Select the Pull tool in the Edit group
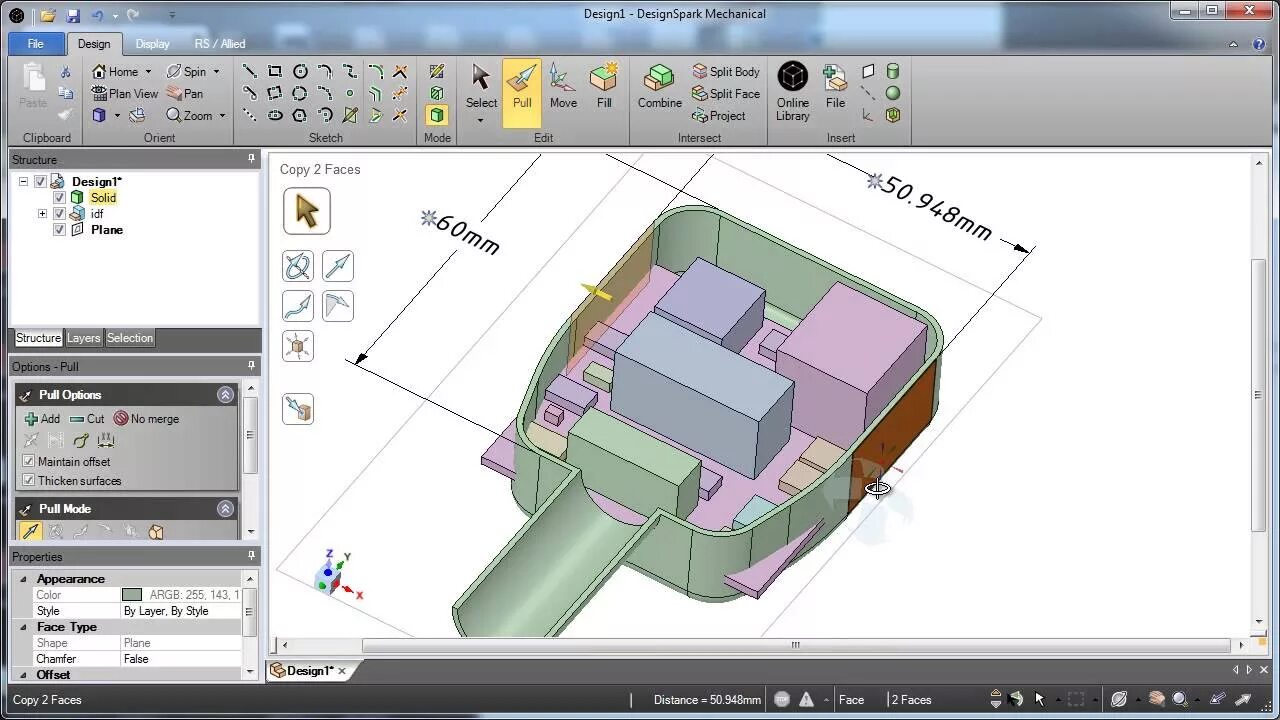This screenshot has height=720, width=1280. click(521, 88)
